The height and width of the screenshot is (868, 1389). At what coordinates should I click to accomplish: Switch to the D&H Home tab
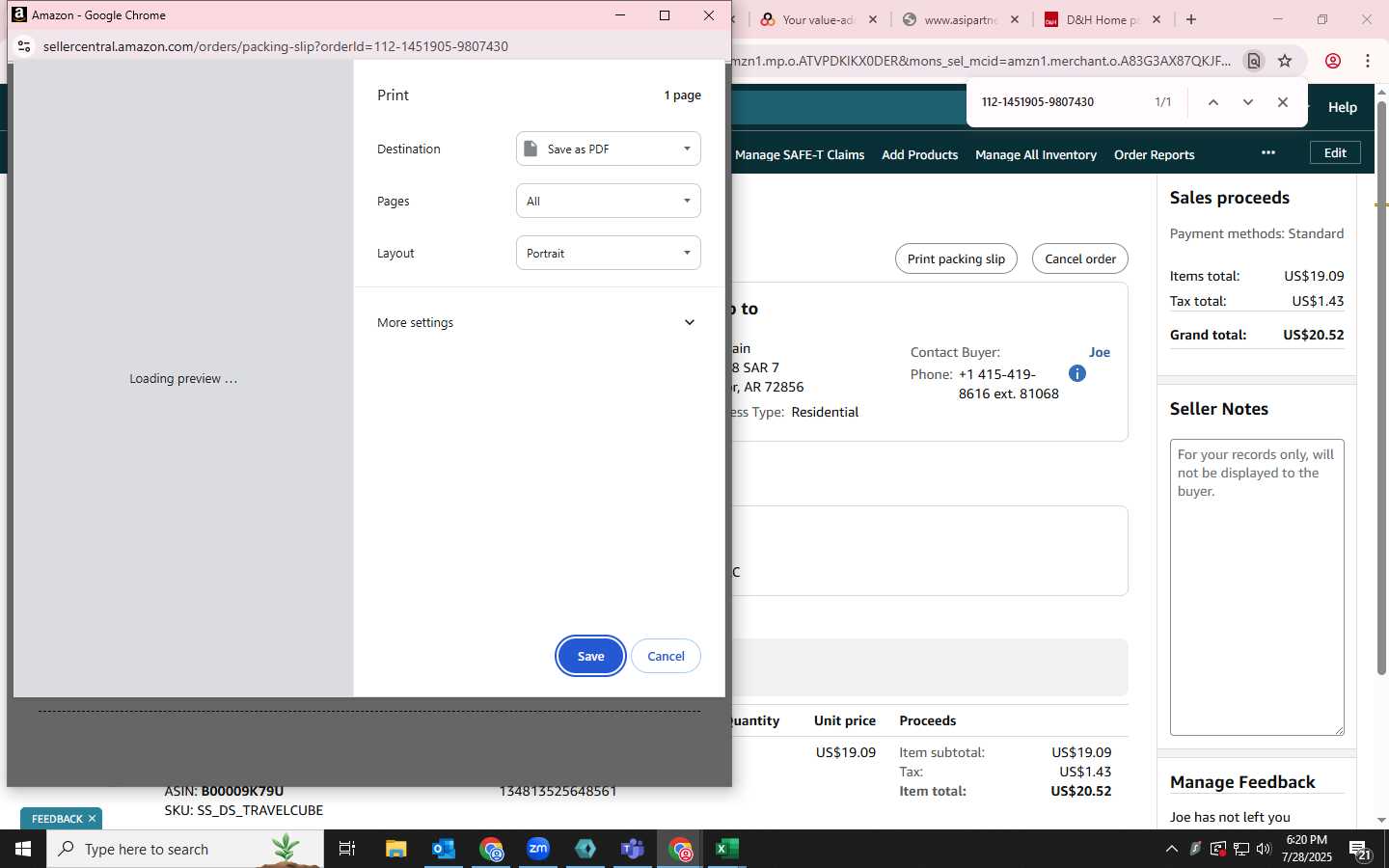point(1103,19)
